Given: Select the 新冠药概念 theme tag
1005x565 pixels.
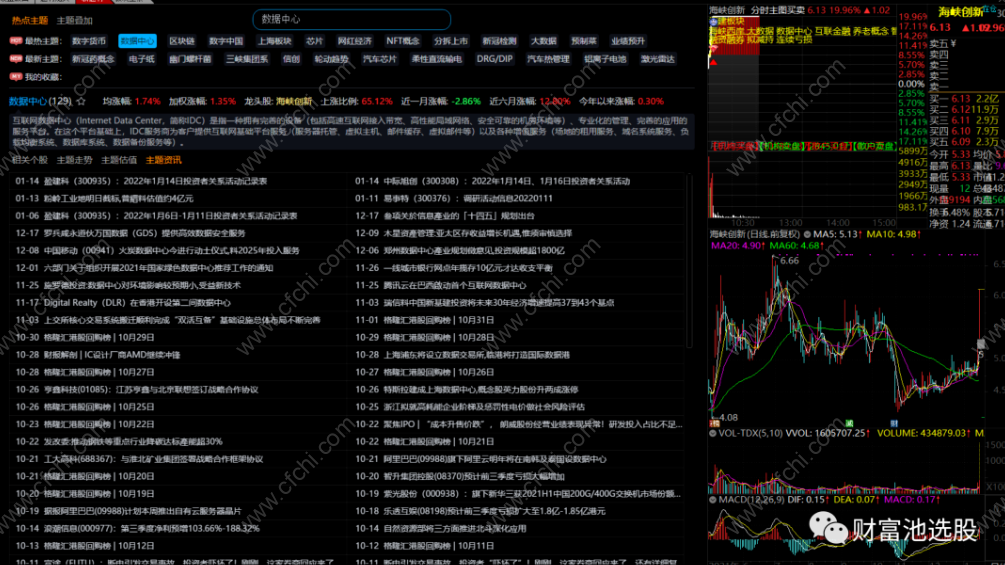Looking at the screenshot, I should click(93, 59).
